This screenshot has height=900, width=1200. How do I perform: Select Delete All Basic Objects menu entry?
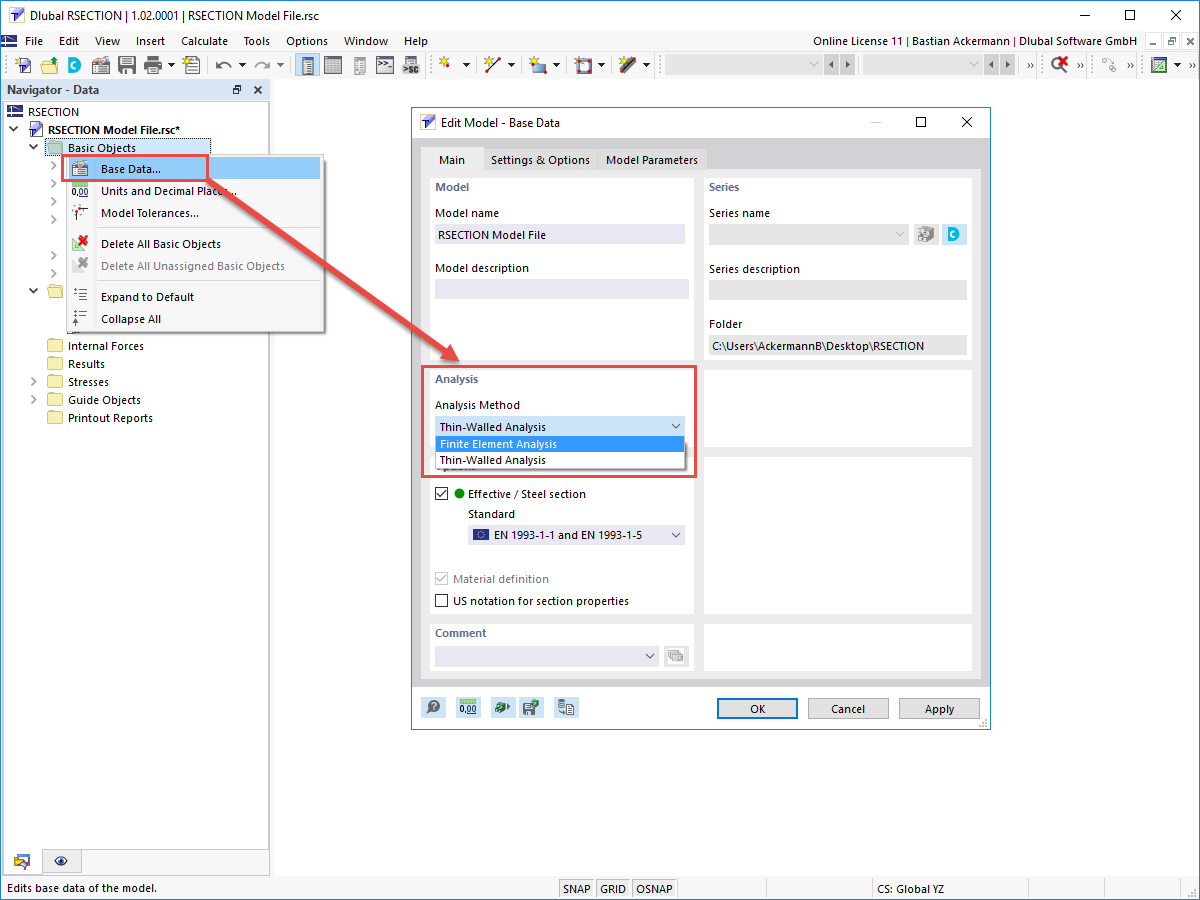195,244
